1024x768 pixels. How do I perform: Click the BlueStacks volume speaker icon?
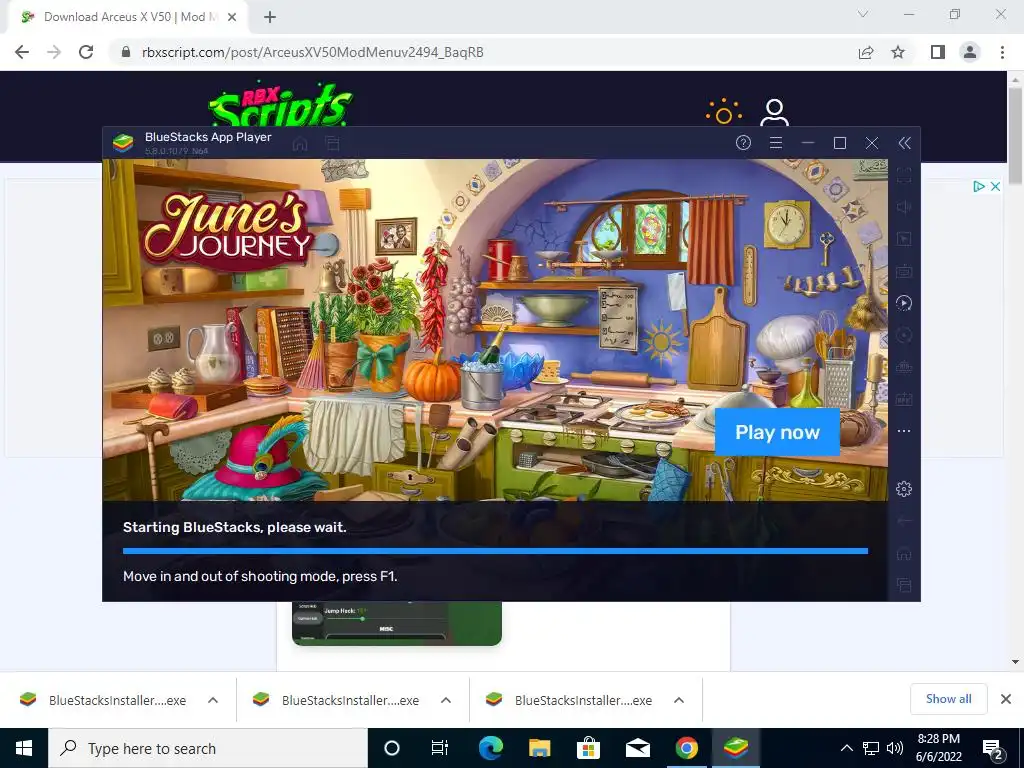(x=904, y=207)
